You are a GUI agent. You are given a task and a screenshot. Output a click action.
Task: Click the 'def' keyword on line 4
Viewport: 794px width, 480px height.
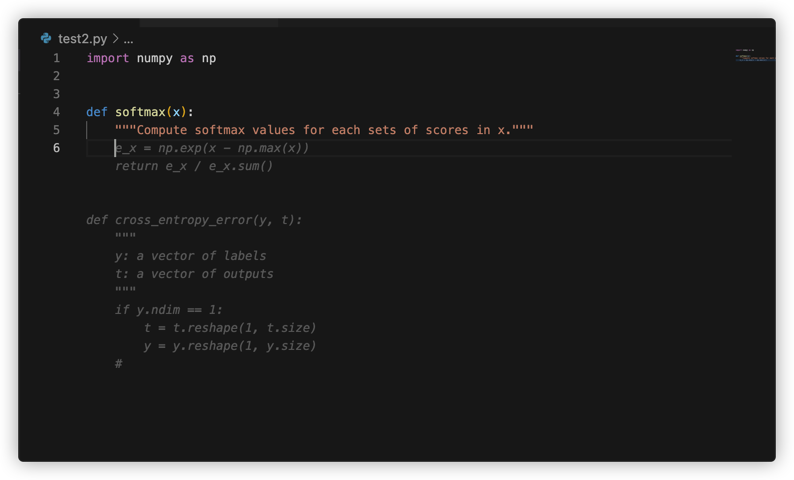tap(97, 112)
